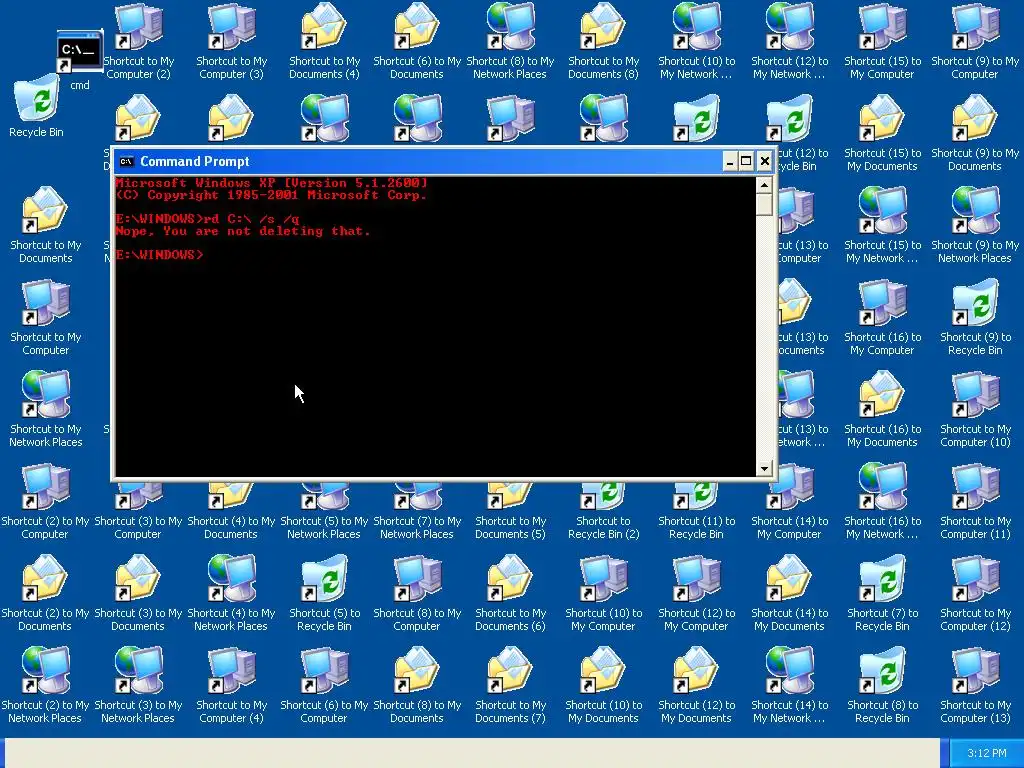Viewport: 1024px width, 768px height.
Task: Select Shortcut to My Computer (2) icon
Action: pyautogui.click(x=138, y=27)
